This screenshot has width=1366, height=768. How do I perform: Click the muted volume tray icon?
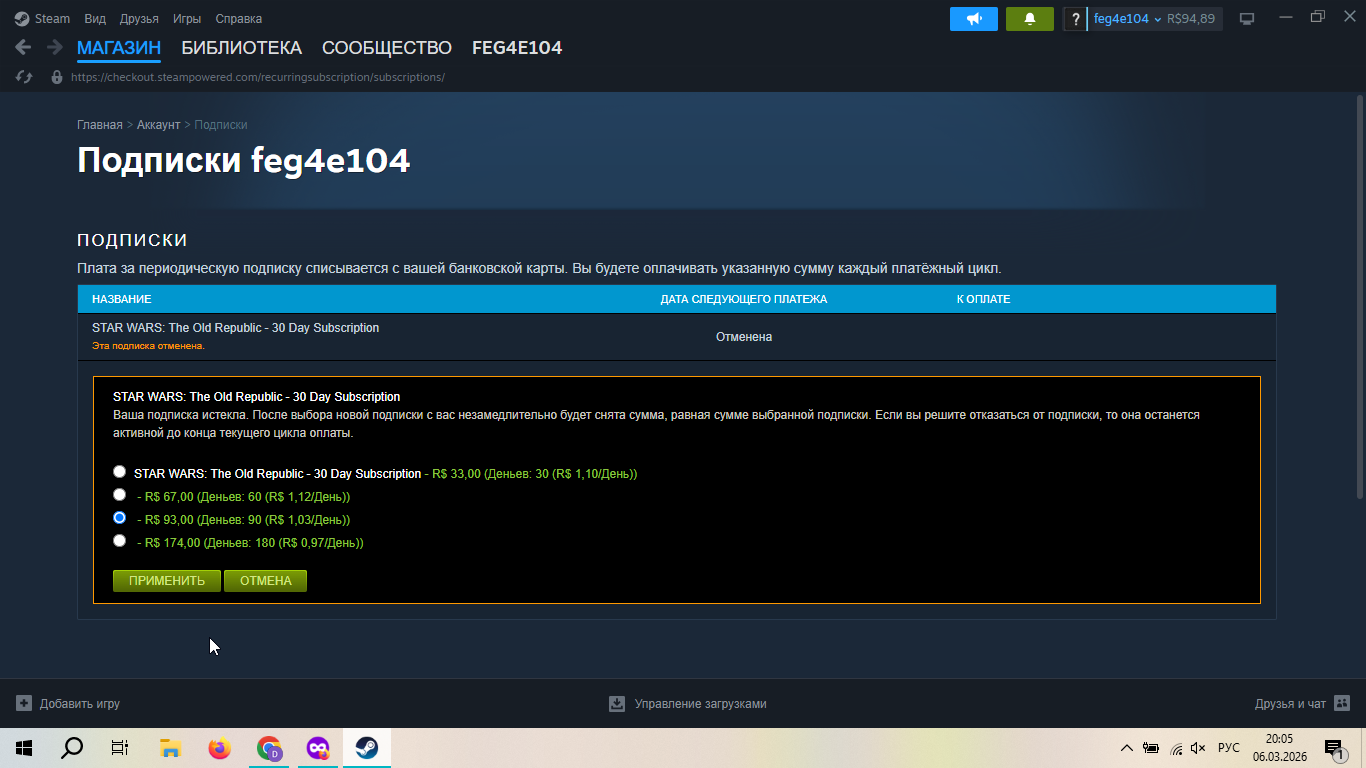(x=1199, y=748)
